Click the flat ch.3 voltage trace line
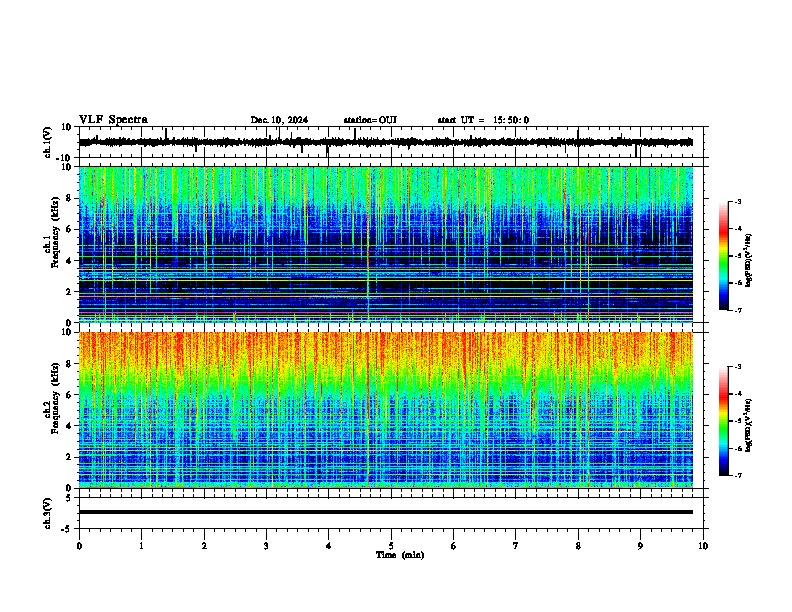 click(386, 512)
